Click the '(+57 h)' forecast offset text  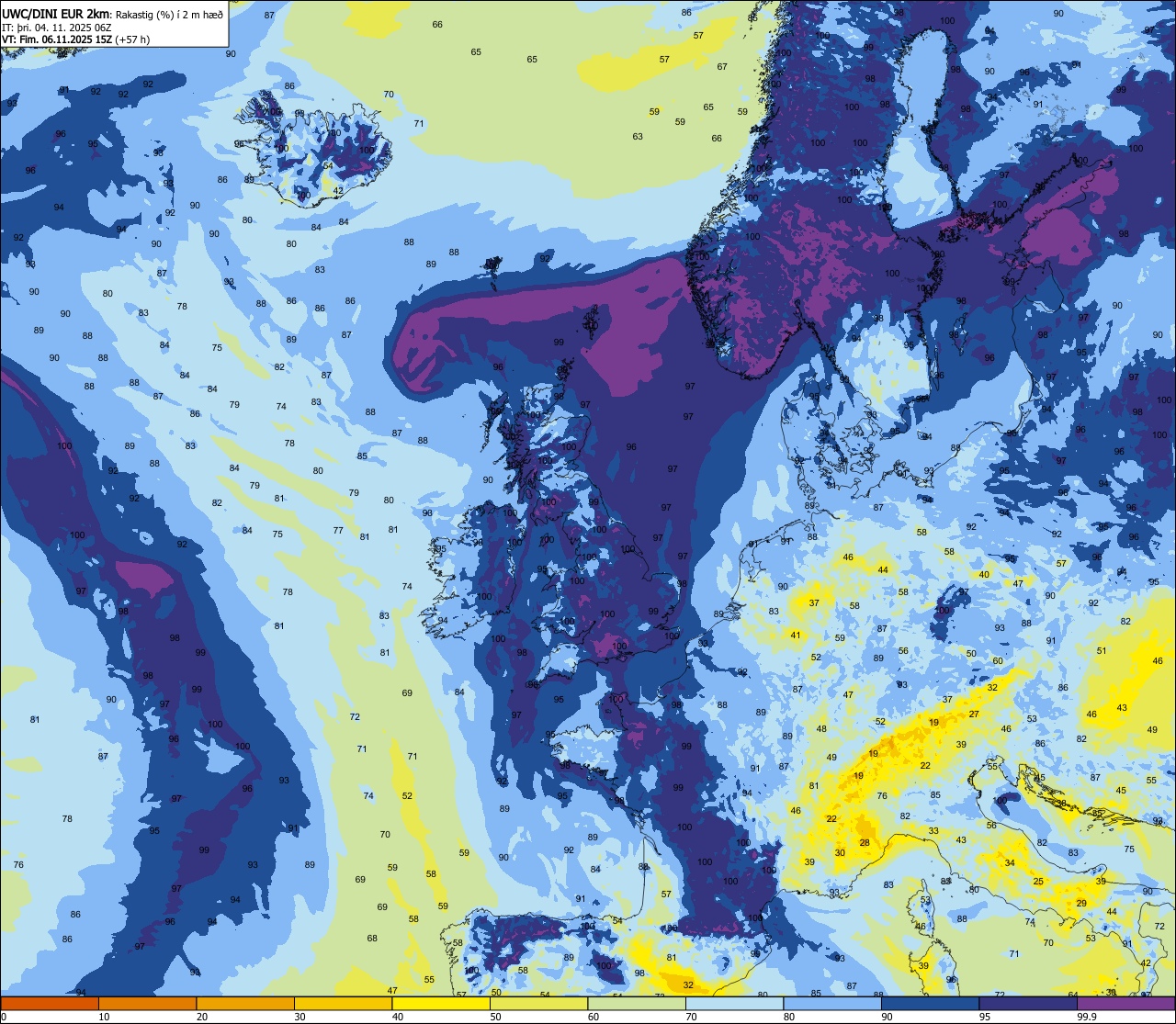click(x=134, y=39)
